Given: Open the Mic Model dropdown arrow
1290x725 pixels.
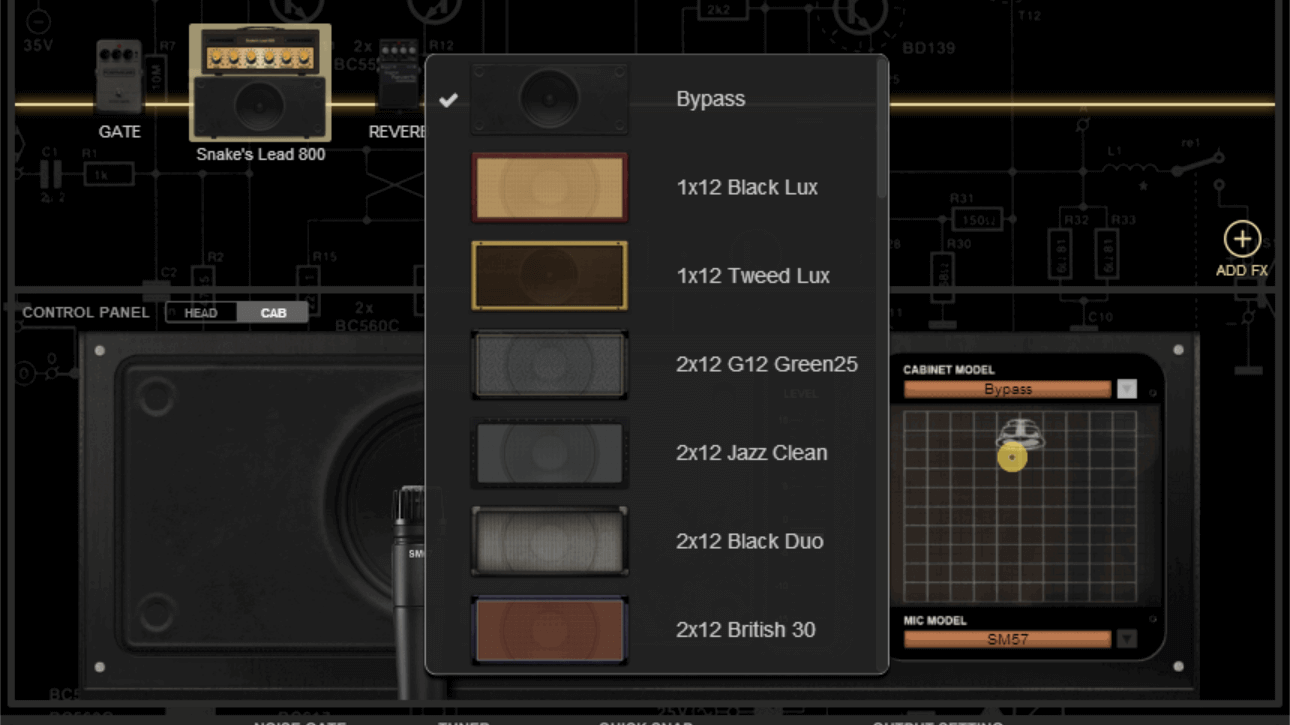Looking at the screenshot, I should coord(1127,639).
